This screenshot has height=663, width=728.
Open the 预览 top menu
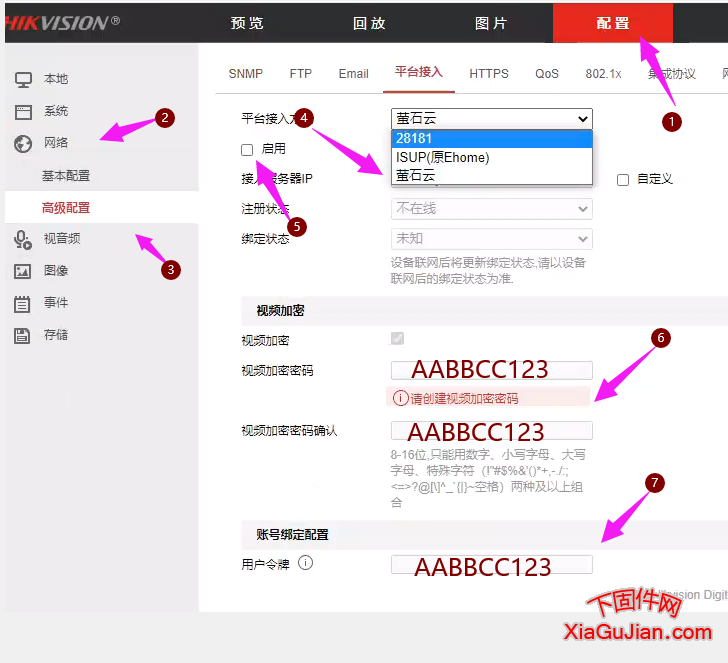coord(247,23)
